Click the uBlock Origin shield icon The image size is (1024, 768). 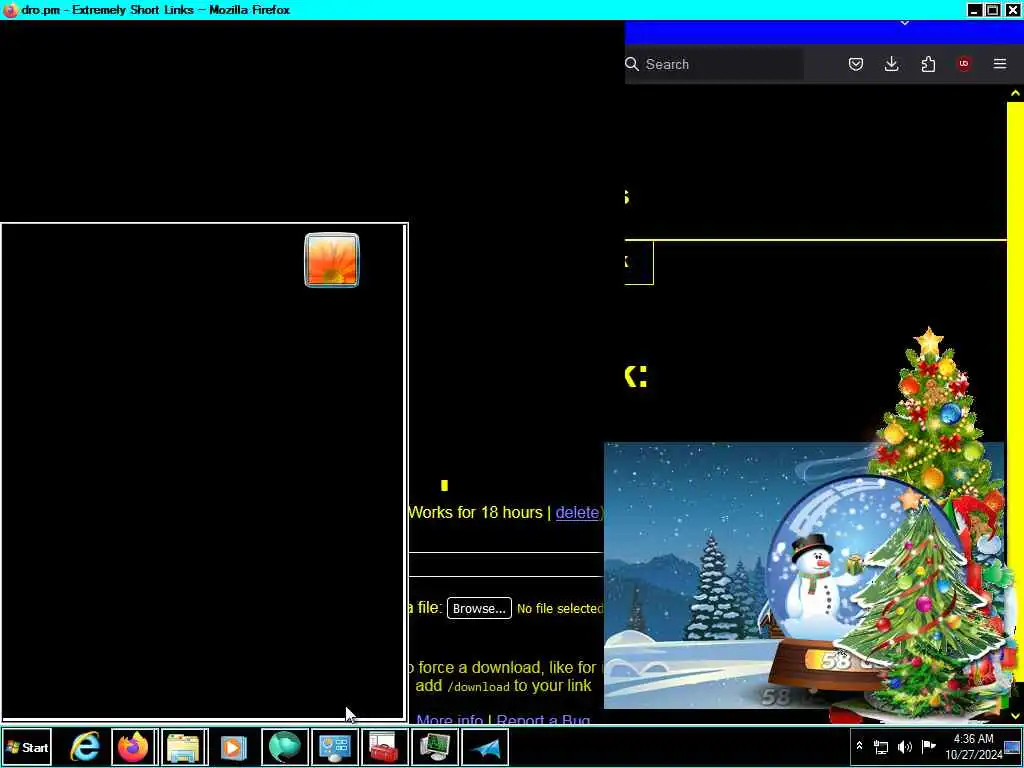964,64
